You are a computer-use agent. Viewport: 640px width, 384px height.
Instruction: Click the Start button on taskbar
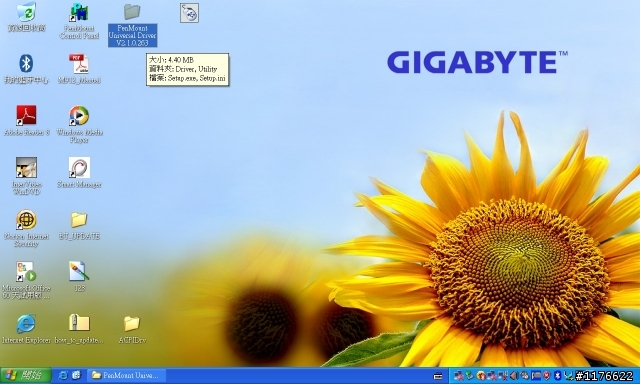26,375
